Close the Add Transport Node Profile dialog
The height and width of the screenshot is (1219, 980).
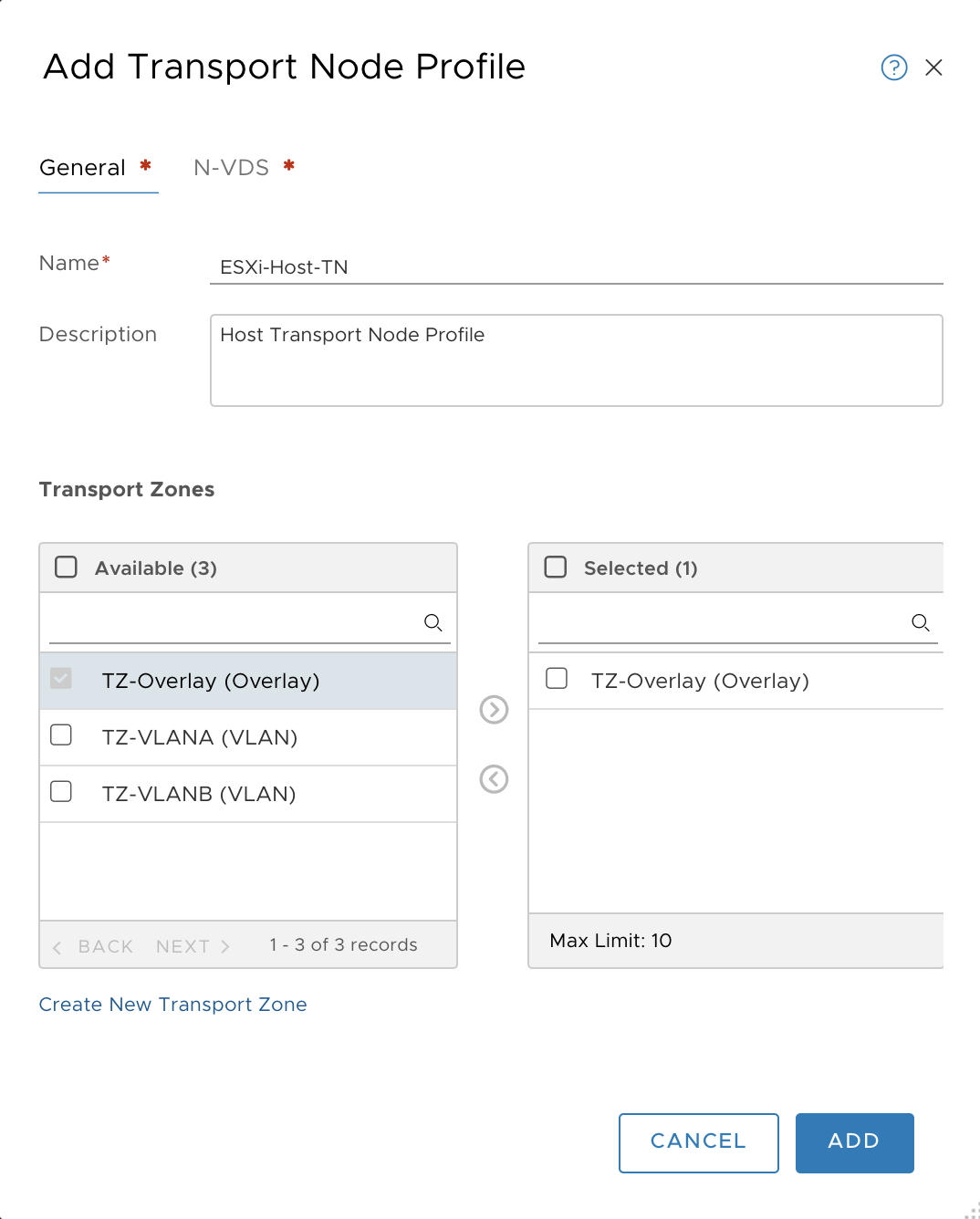click(933, 68)
